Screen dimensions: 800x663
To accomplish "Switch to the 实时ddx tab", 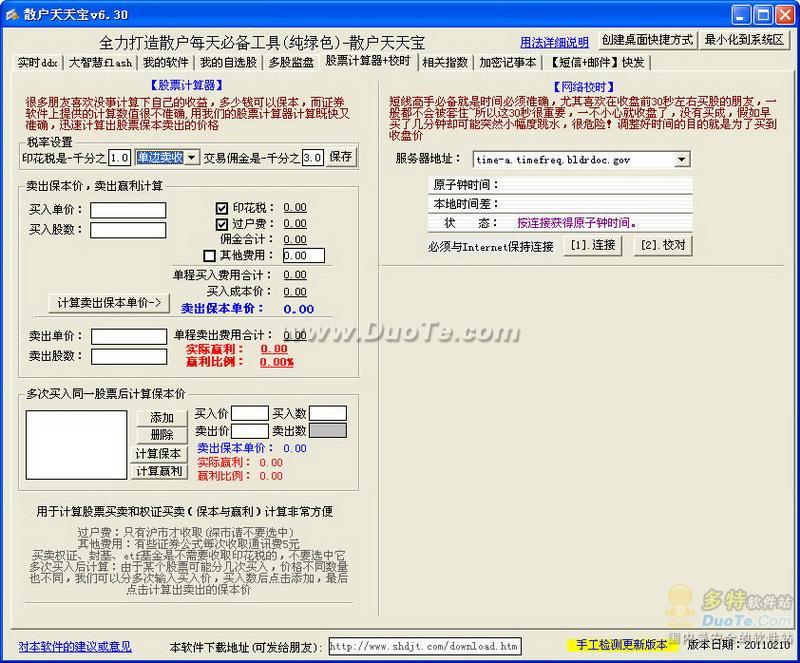I will point(37,63).
